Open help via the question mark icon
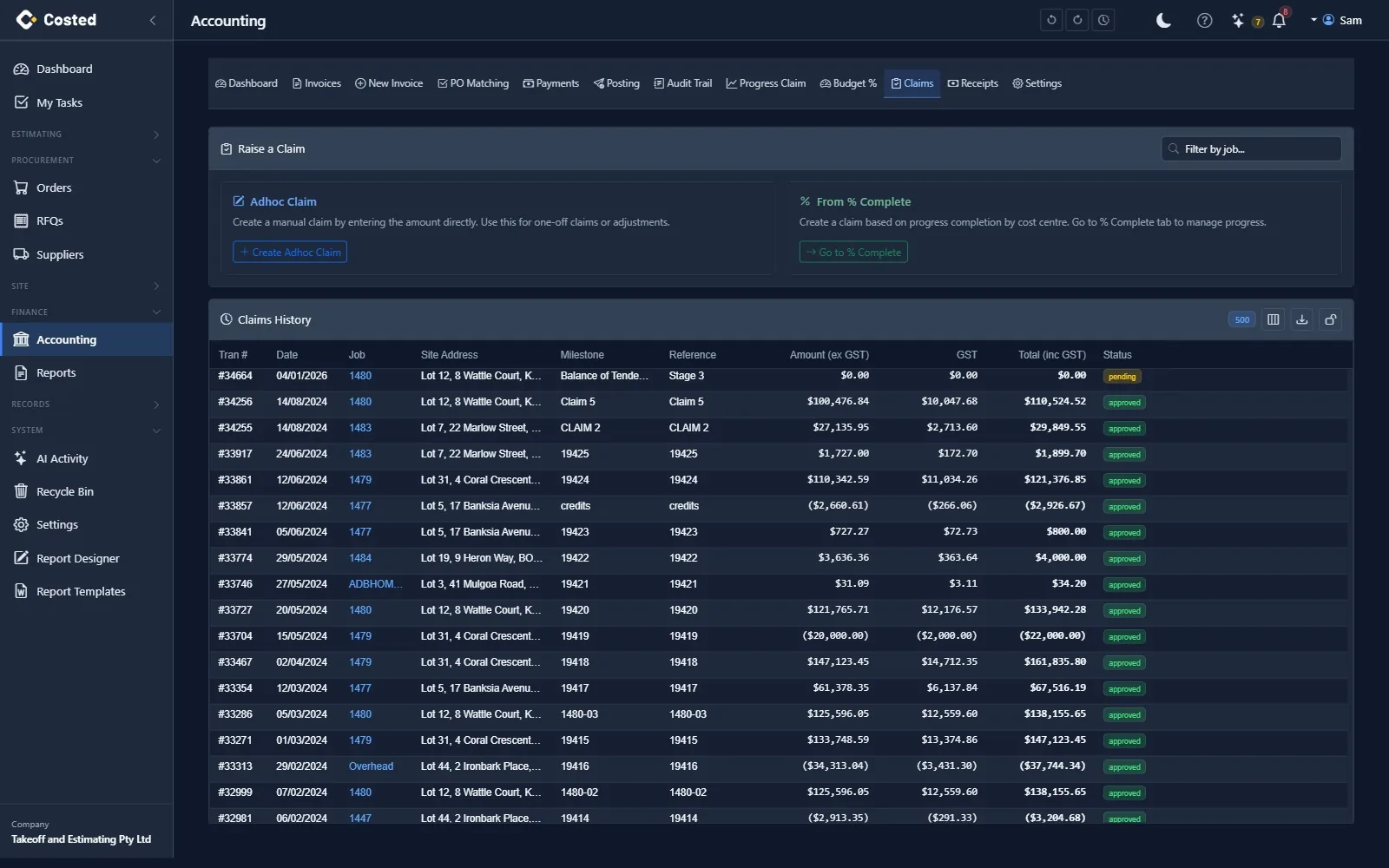This screenshot has width=1389, height=868. [x=1204, y=20]
